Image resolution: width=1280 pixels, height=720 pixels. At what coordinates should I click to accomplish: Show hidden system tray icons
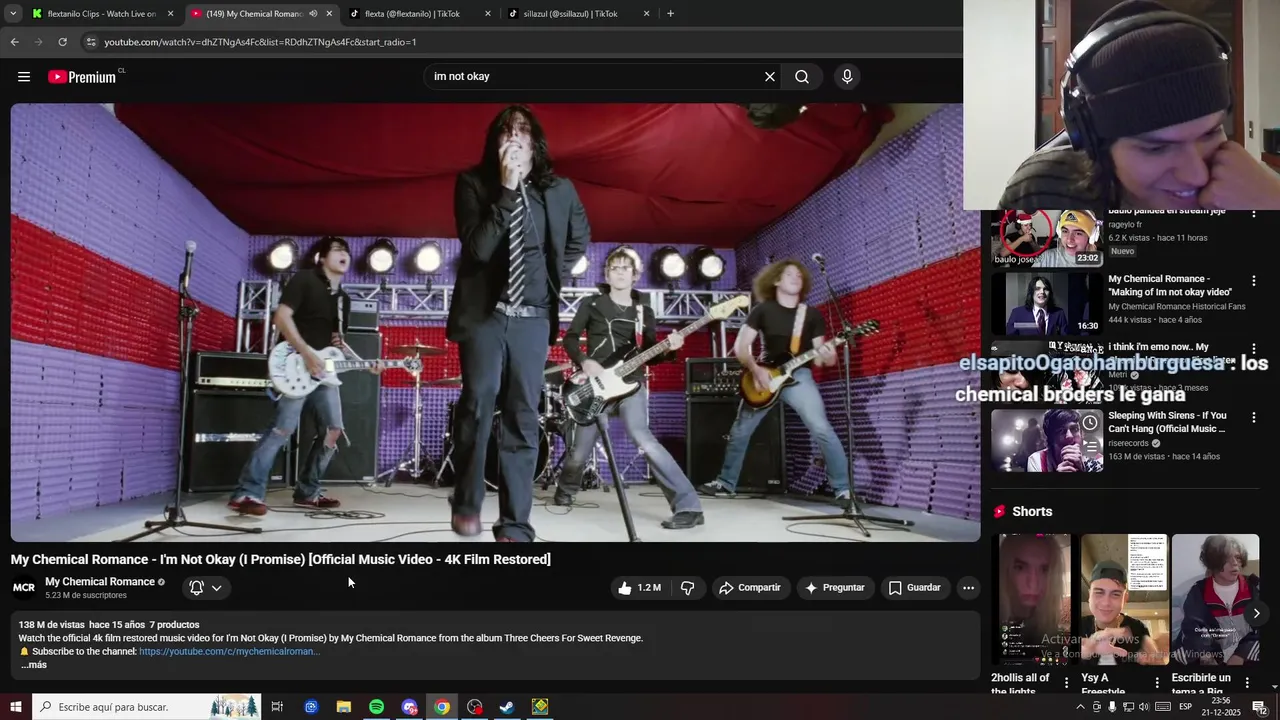[x=1080, y=707]
